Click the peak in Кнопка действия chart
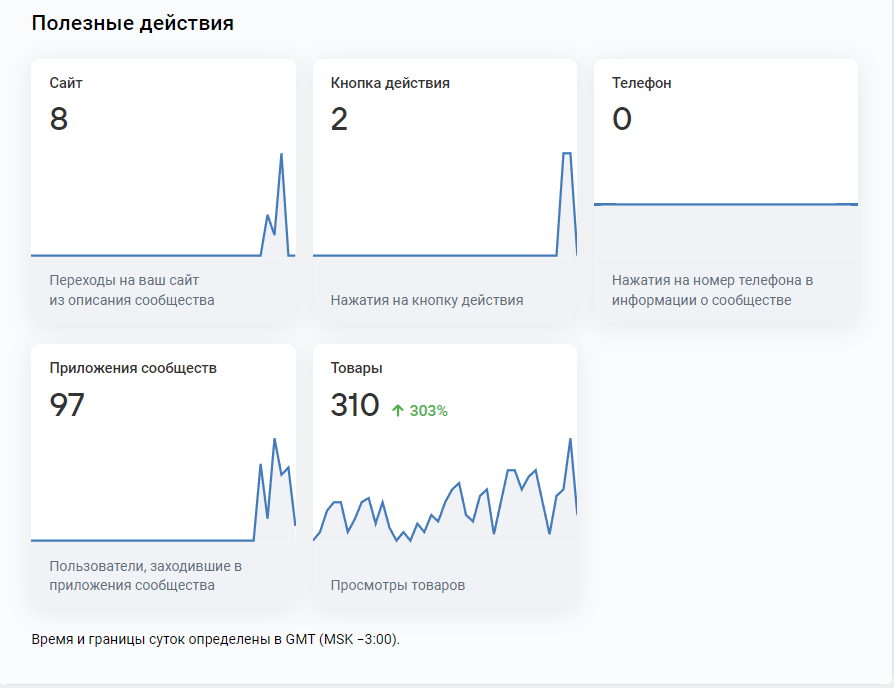894x688 pixels. [567, 154]
